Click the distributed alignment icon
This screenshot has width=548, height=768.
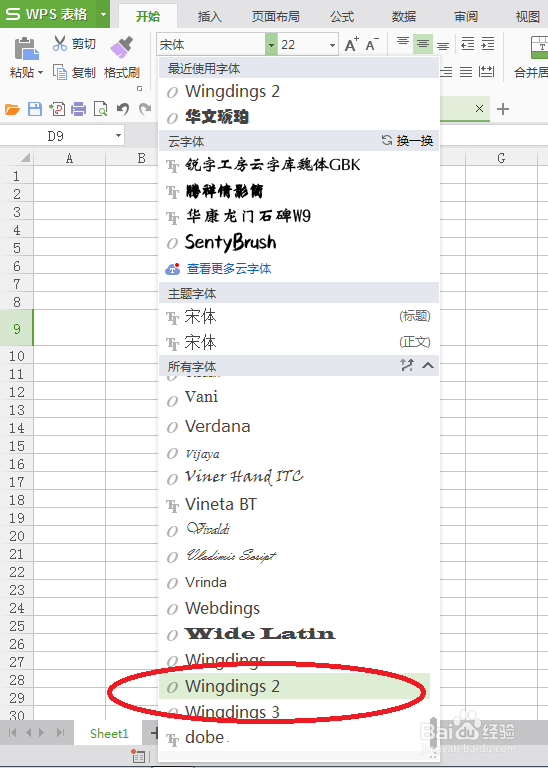[486, 72]
